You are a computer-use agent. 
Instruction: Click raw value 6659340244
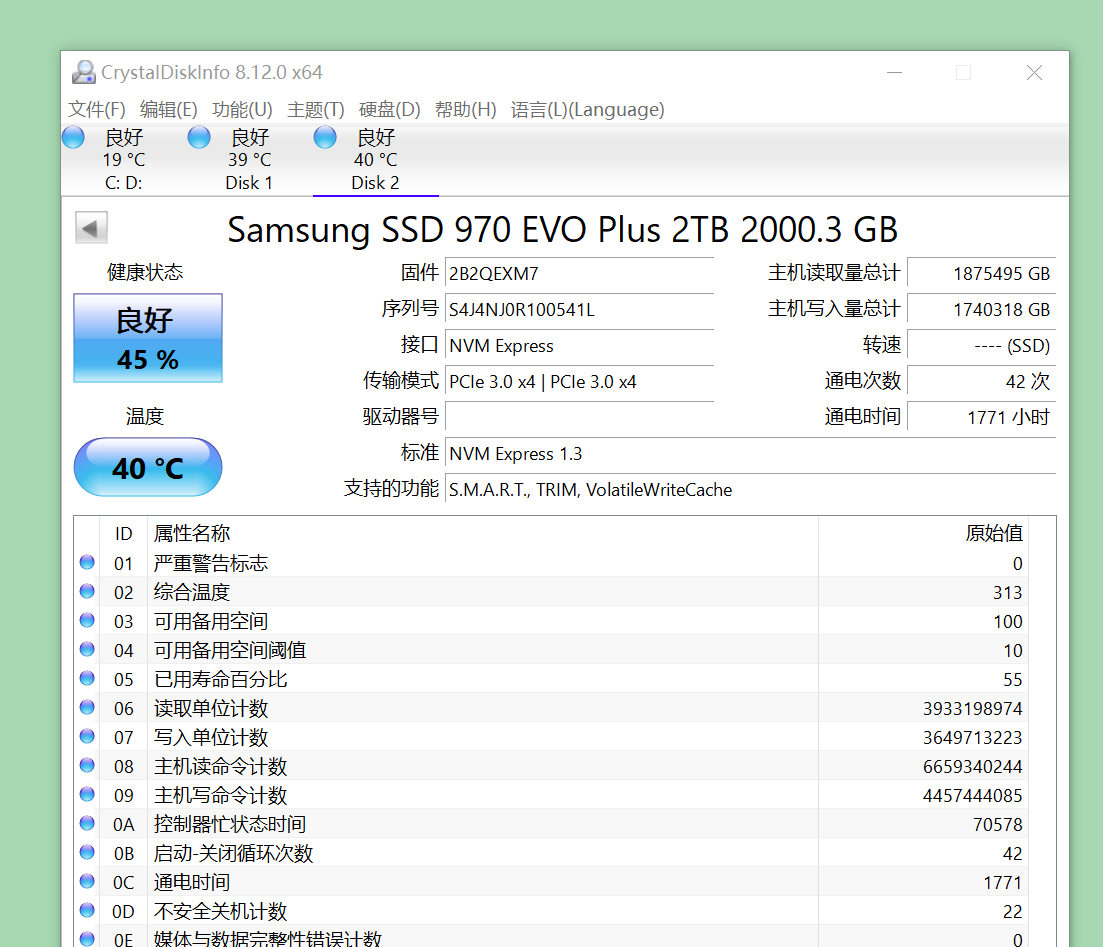click(972, 766)
